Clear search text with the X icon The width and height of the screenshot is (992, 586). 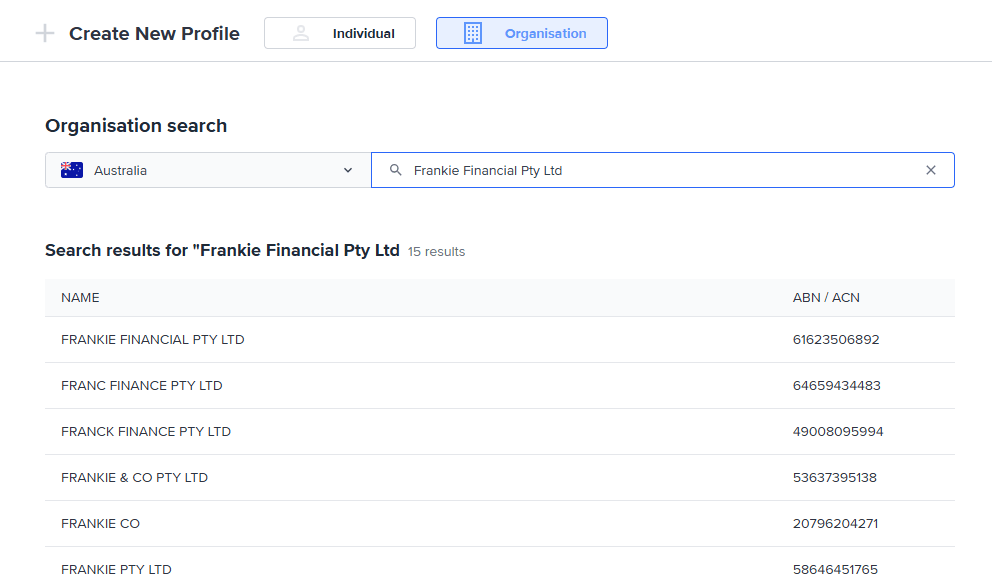pos(931,170)
